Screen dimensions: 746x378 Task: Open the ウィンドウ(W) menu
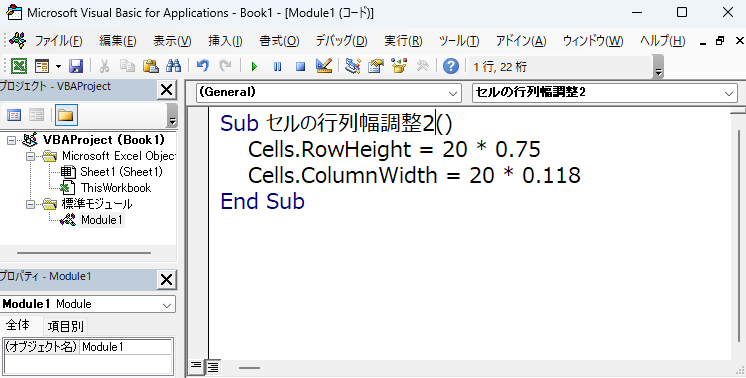pyautogui.click(x=593, y=41)
